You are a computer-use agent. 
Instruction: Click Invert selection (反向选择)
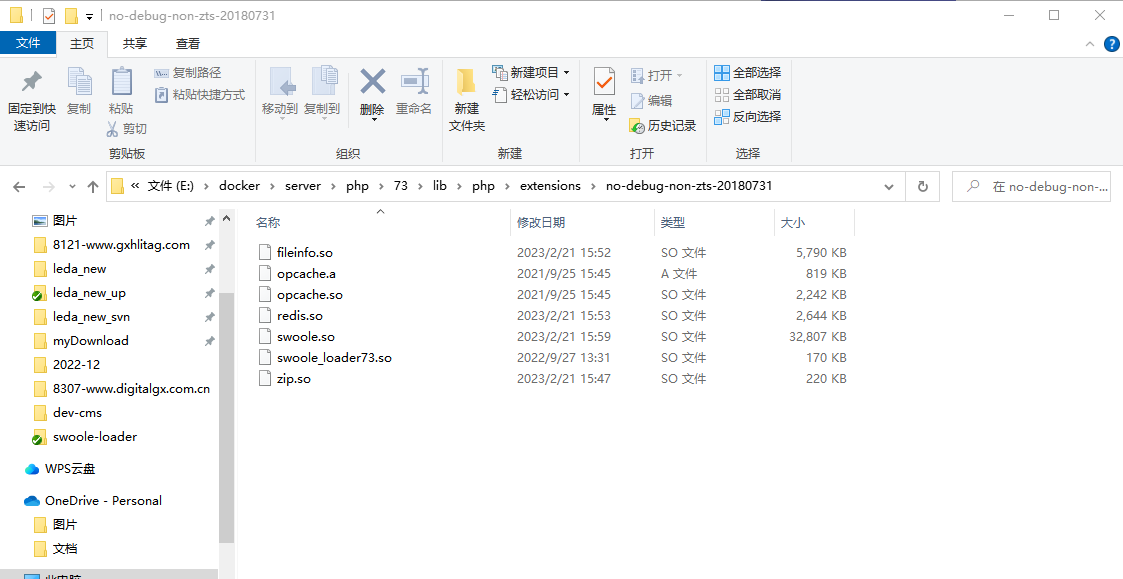click(x=748, y=116)
